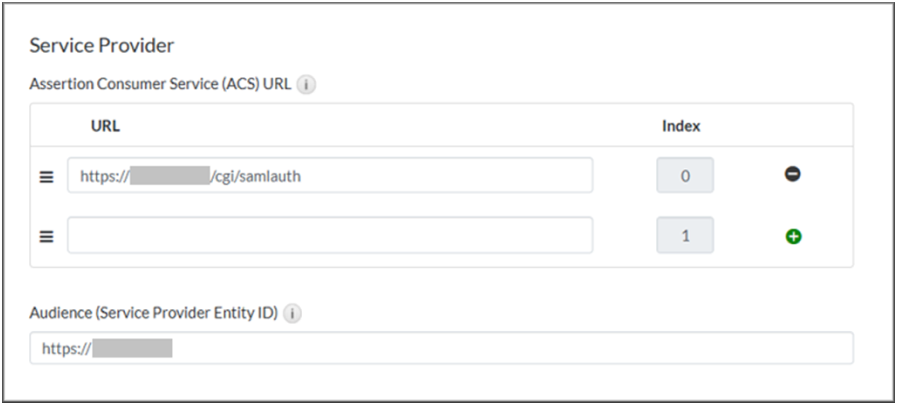Grab the drag handle of the samlauth row
Viewport: 897px width, 405px height.
pos(46,176)
